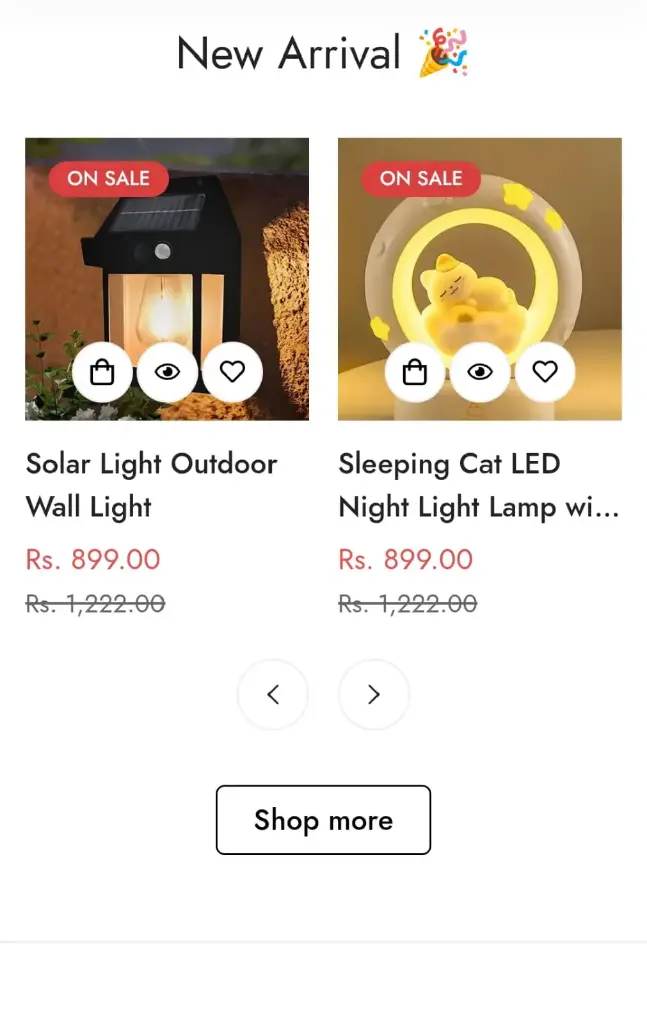The width and height of the screenshot is (647, 1024).
Task: Click the Shop more button
Action: (323, 820)
